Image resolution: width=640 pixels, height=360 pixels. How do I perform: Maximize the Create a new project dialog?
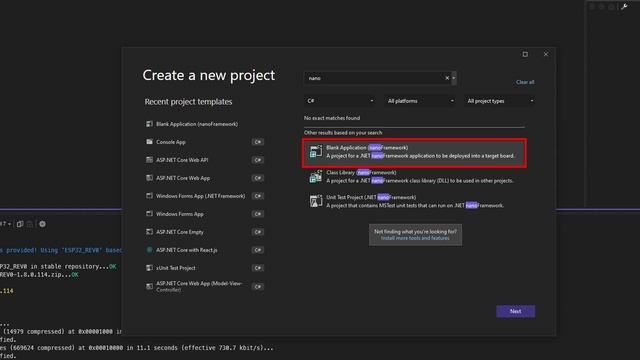click(525, 54)
